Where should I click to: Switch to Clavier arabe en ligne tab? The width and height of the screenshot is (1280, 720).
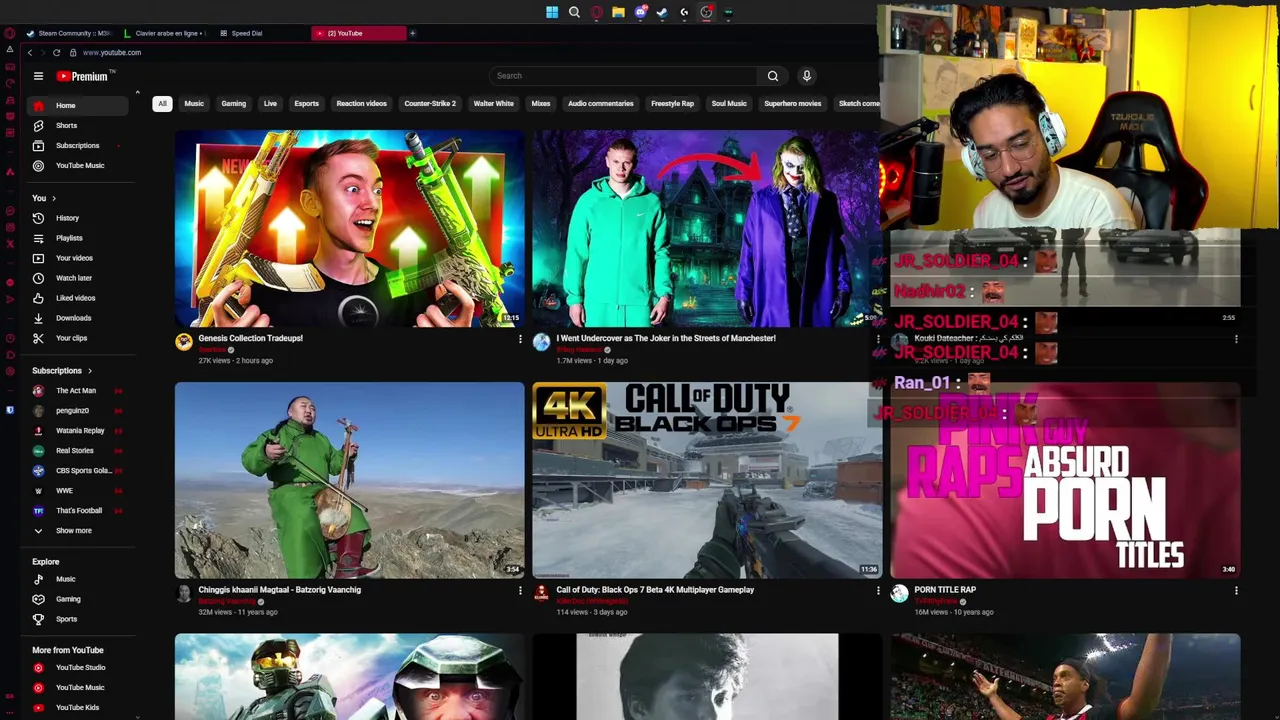coord(164,33)
